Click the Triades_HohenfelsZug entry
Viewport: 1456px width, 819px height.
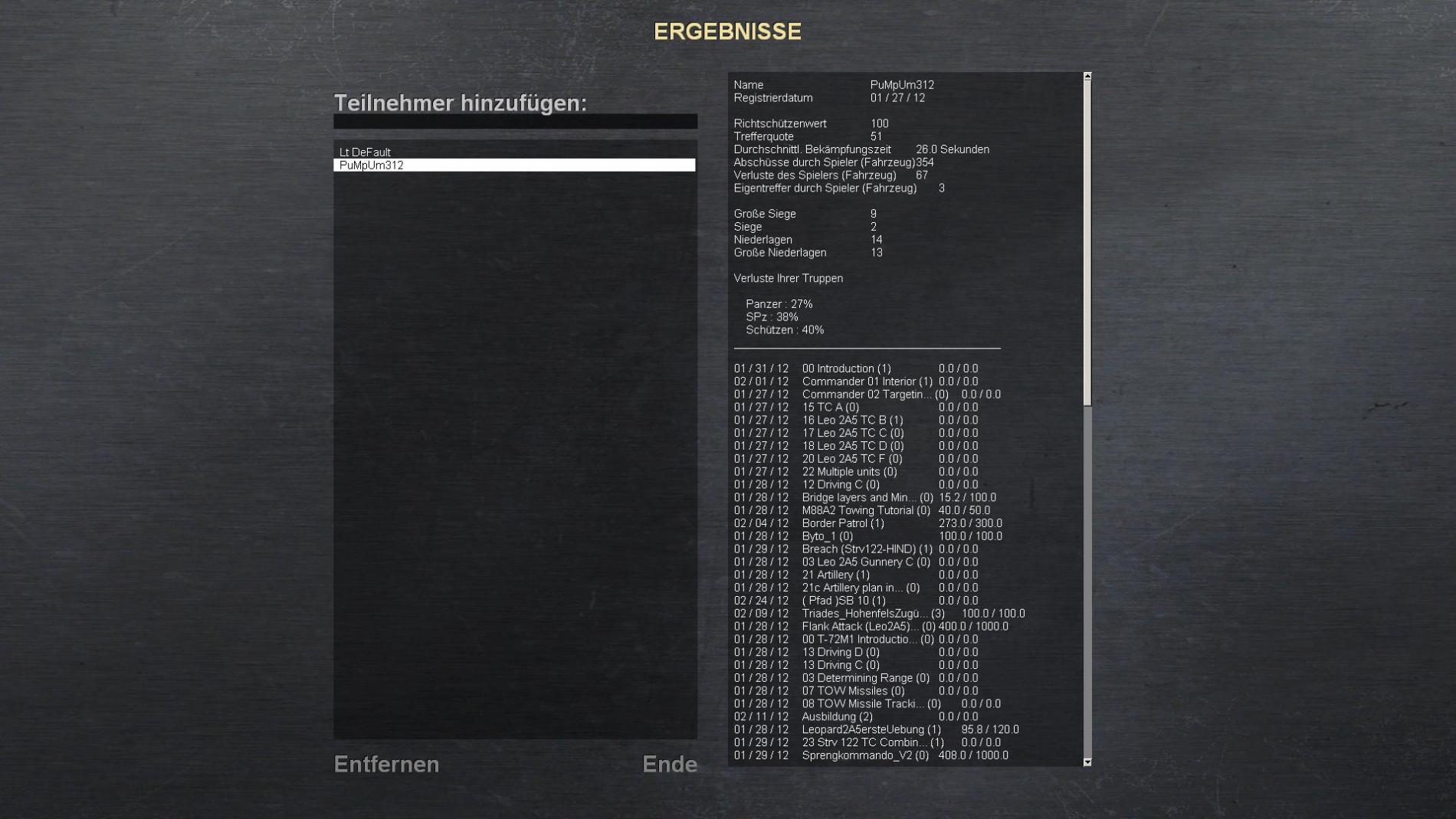click(873, 614)
